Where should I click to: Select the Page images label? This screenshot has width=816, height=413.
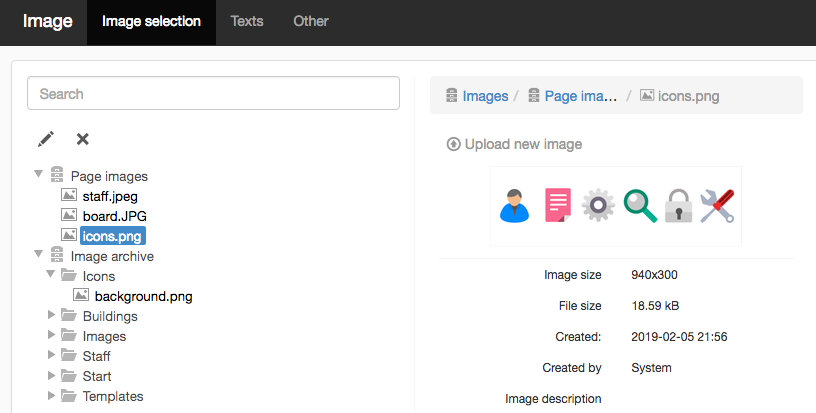(x=109, y=176)
